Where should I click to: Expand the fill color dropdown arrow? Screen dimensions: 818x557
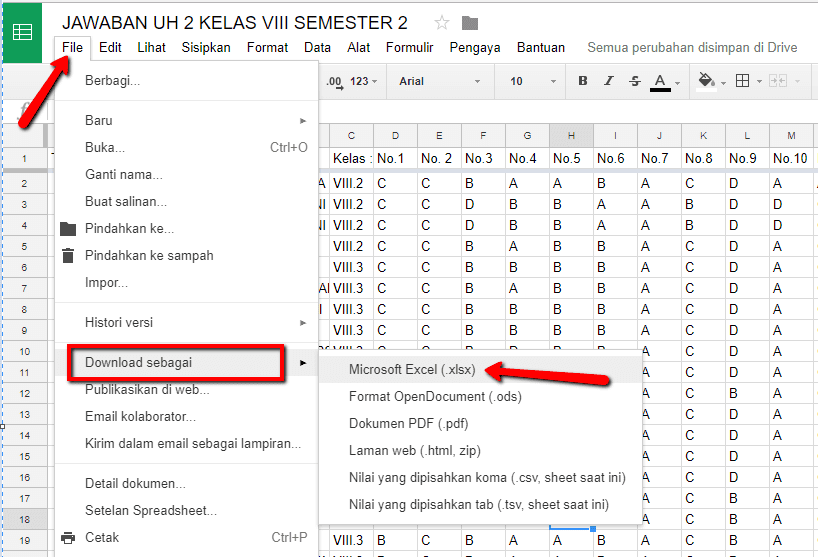pyautogui.click(x=723, y=83)
